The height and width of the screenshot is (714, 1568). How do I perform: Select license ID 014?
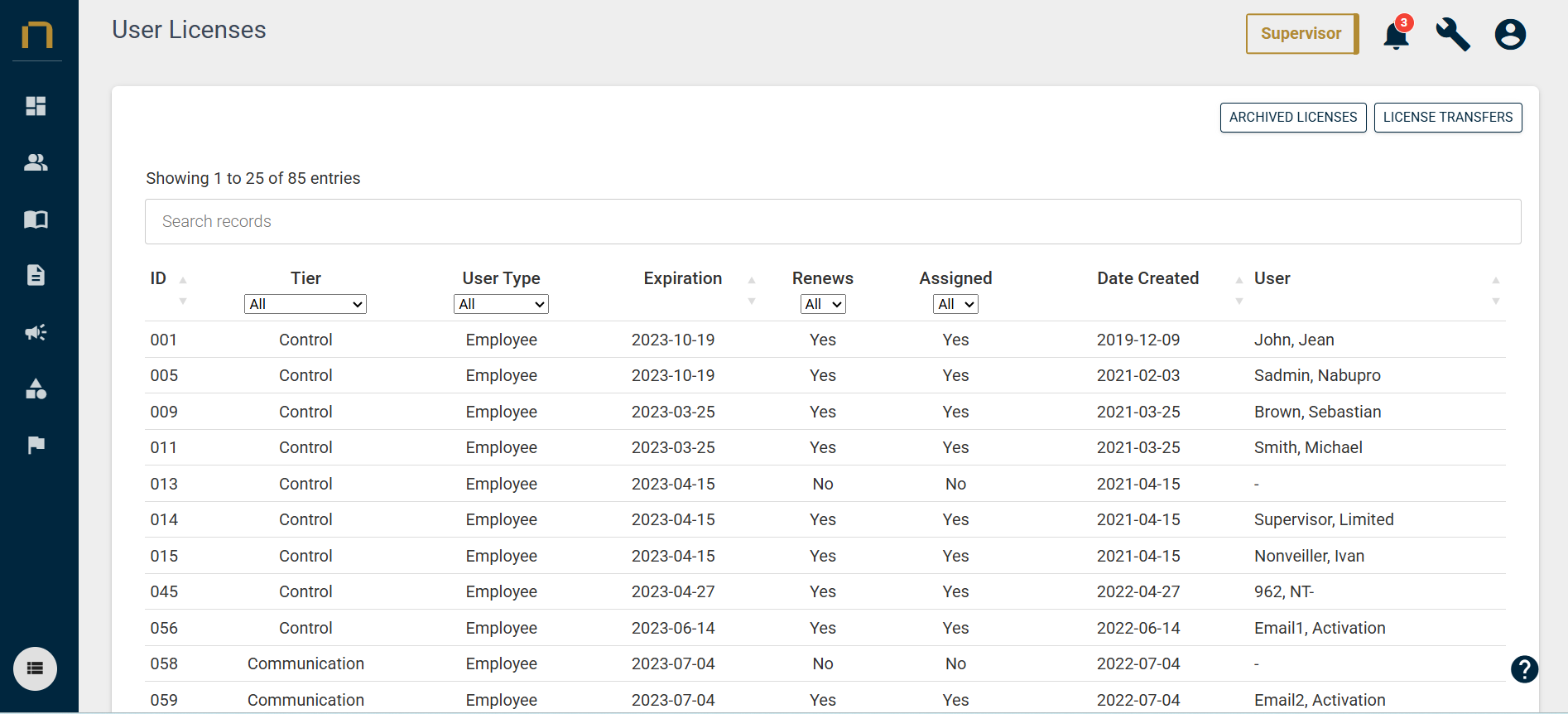click(x=164, y=519)
